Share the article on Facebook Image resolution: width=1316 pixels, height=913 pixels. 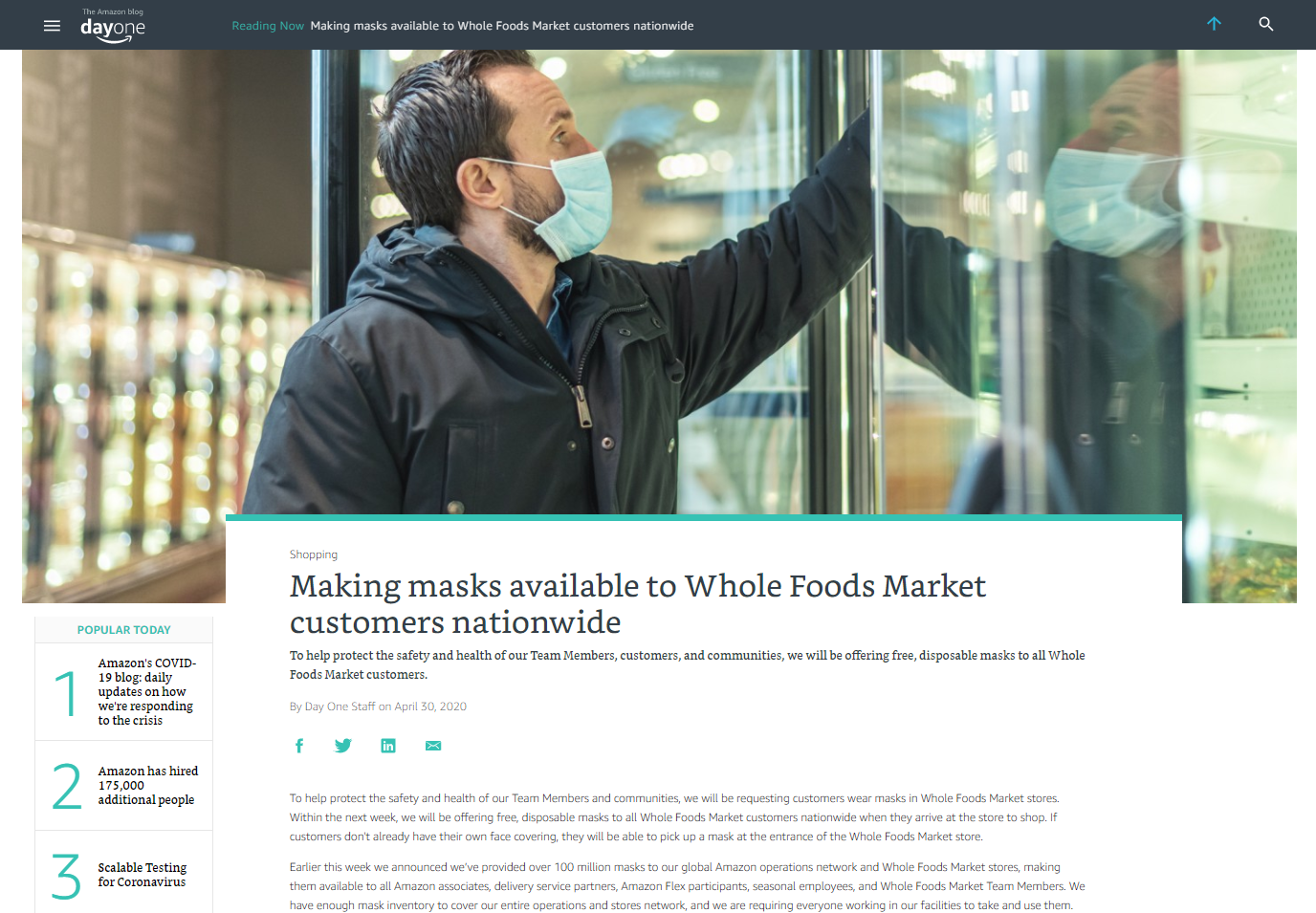pos(299,746)
